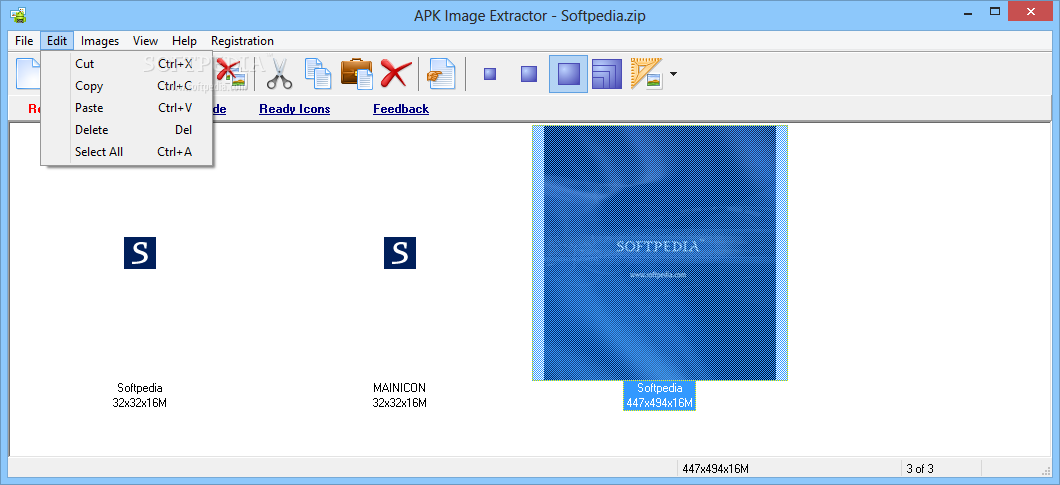The width and height of the screenshot is (1060, 485).
Task: Open the Registration menu
Action: coord(242,41)
